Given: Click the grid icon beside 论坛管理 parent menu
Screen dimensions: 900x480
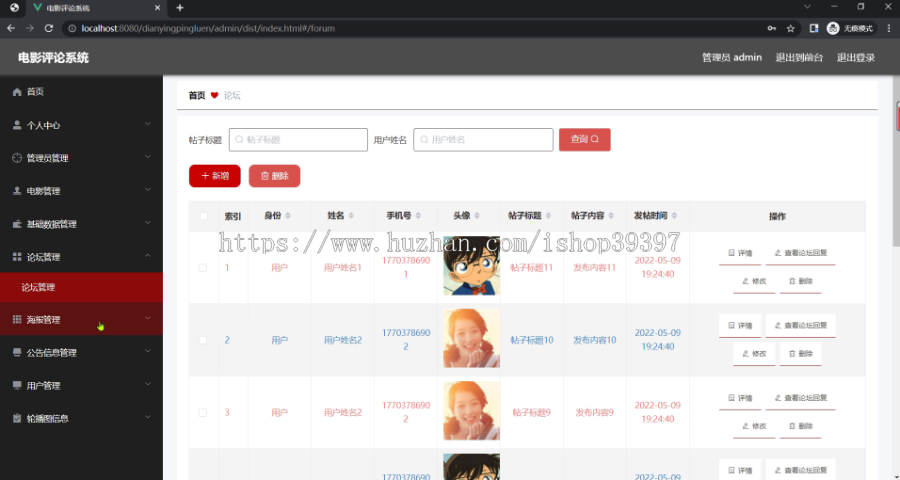Looking at the screenshot, I should (x=17, y=257).
